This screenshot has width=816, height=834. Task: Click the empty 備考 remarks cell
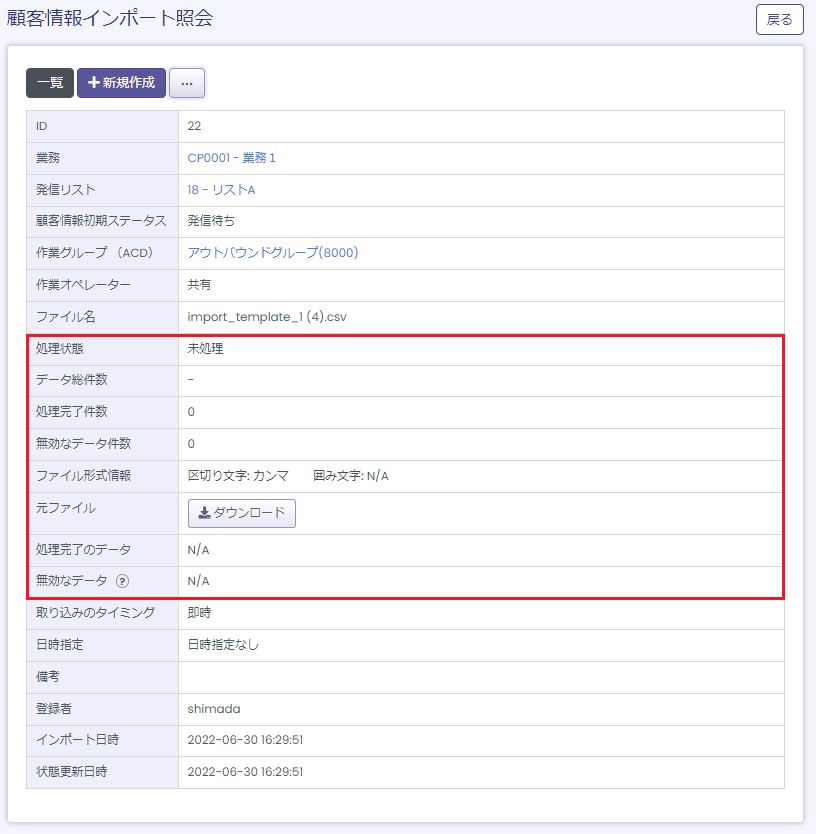[480, 677]
